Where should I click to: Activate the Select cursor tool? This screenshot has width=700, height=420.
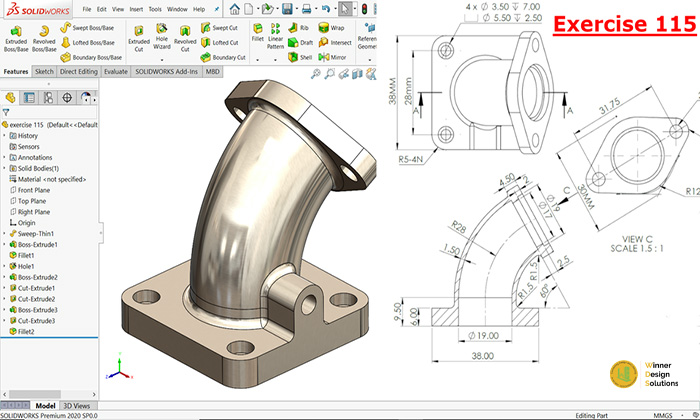pyautogui.click(x=345, y=8)
